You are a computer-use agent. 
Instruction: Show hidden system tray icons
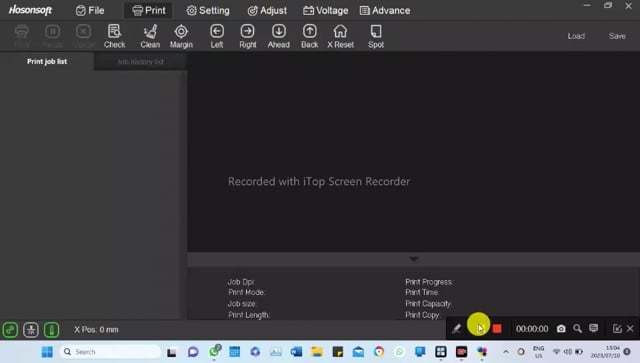[x=506, y=352]
